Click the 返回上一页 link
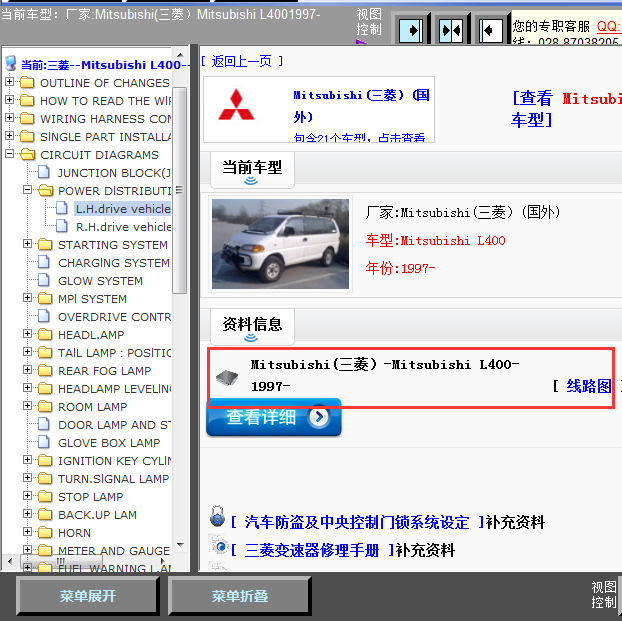The image size is (622, 621). click(242, 61)
